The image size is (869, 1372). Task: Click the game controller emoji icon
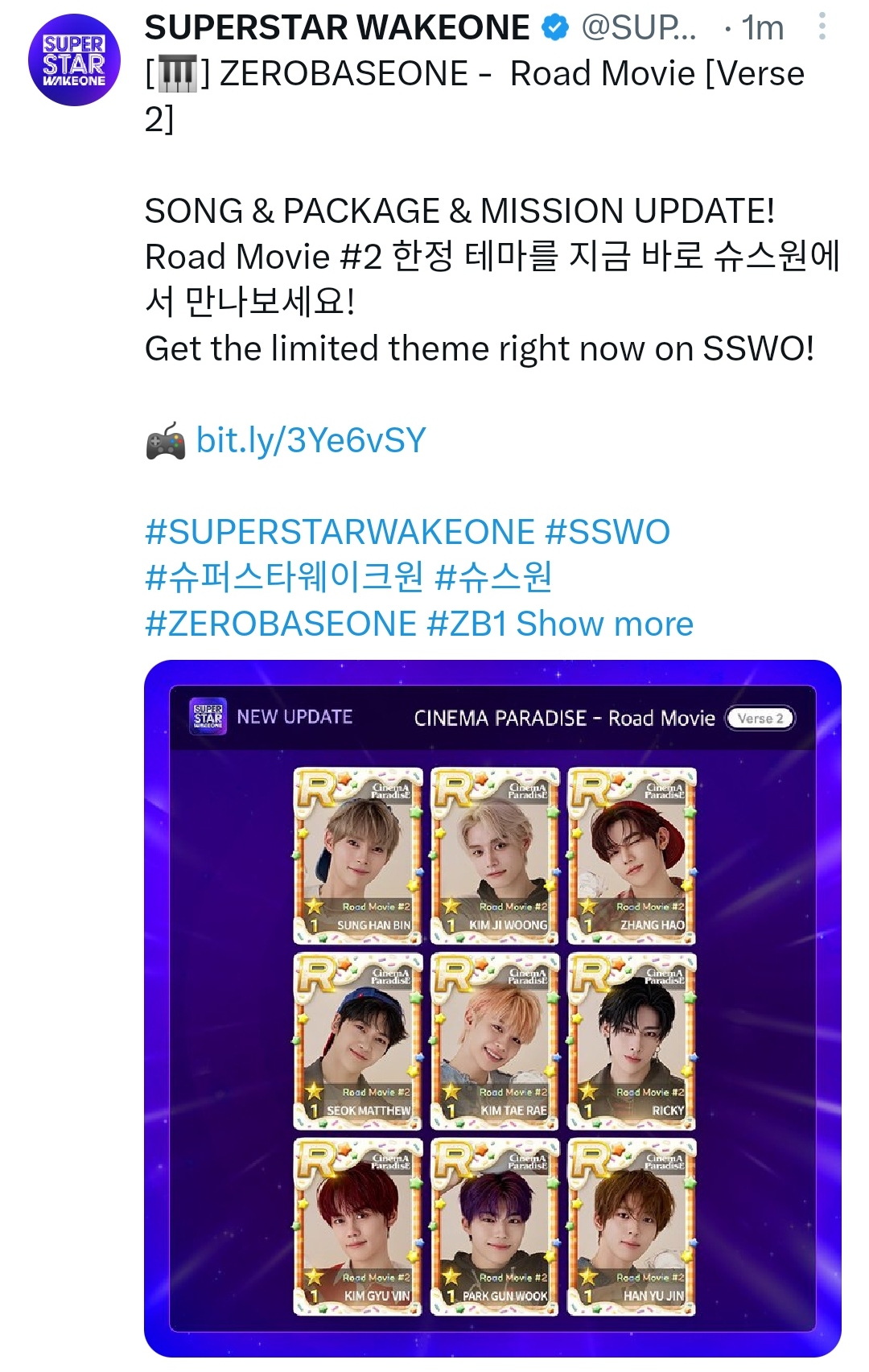tap(166, 441)
